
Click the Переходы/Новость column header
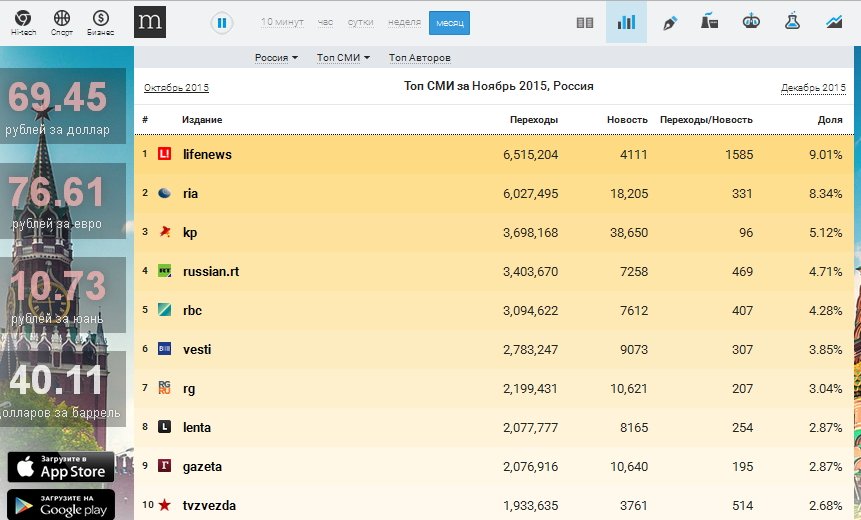[706, 120]
